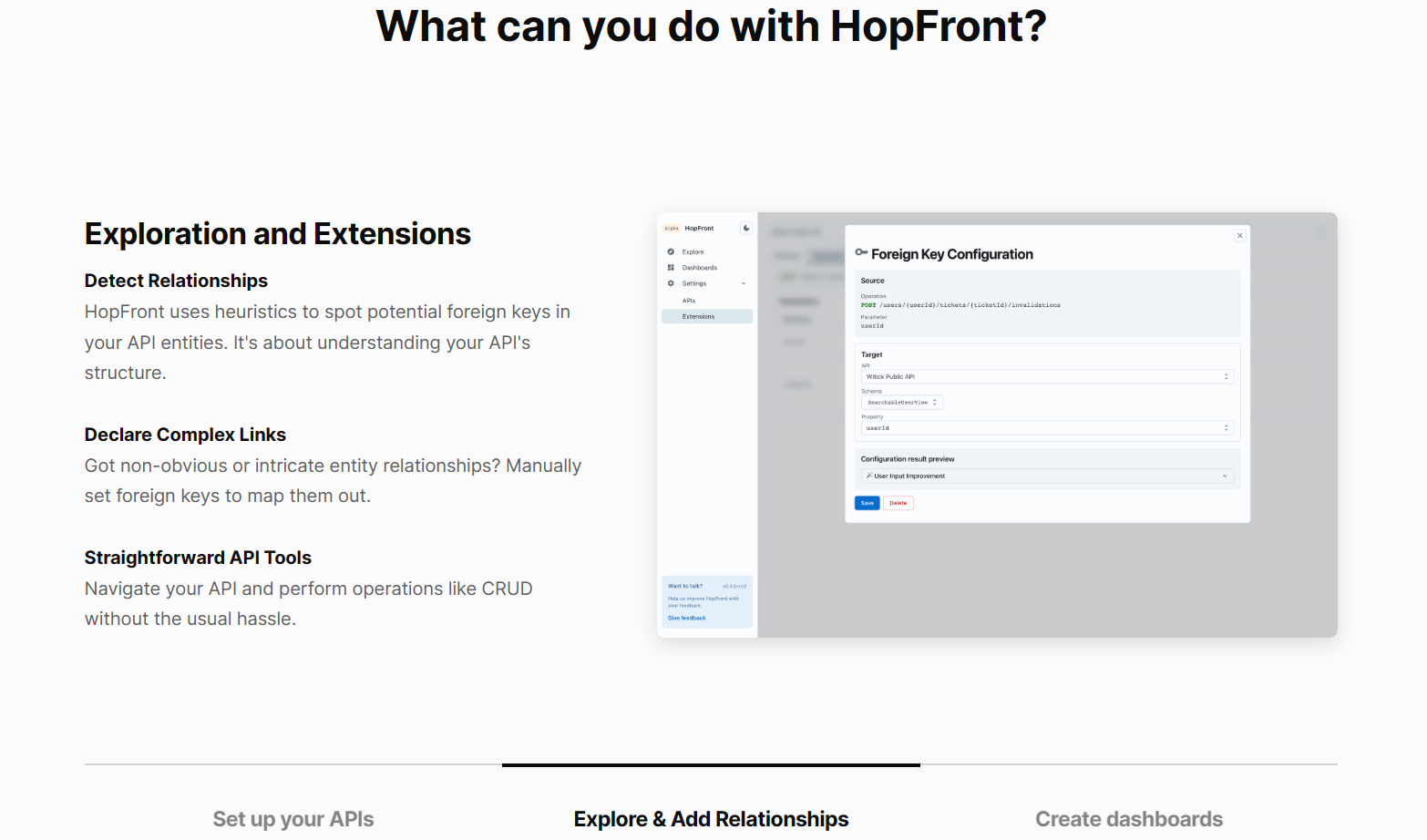
Task: Click the HopFront logo text in sidebar
Action: tap(700, 229)
